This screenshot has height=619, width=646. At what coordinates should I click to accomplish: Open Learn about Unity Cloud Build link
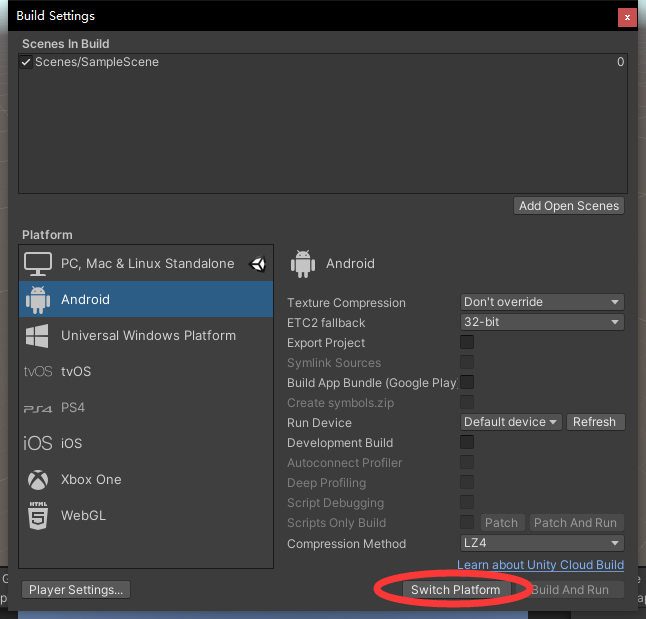tap(540, 565)
